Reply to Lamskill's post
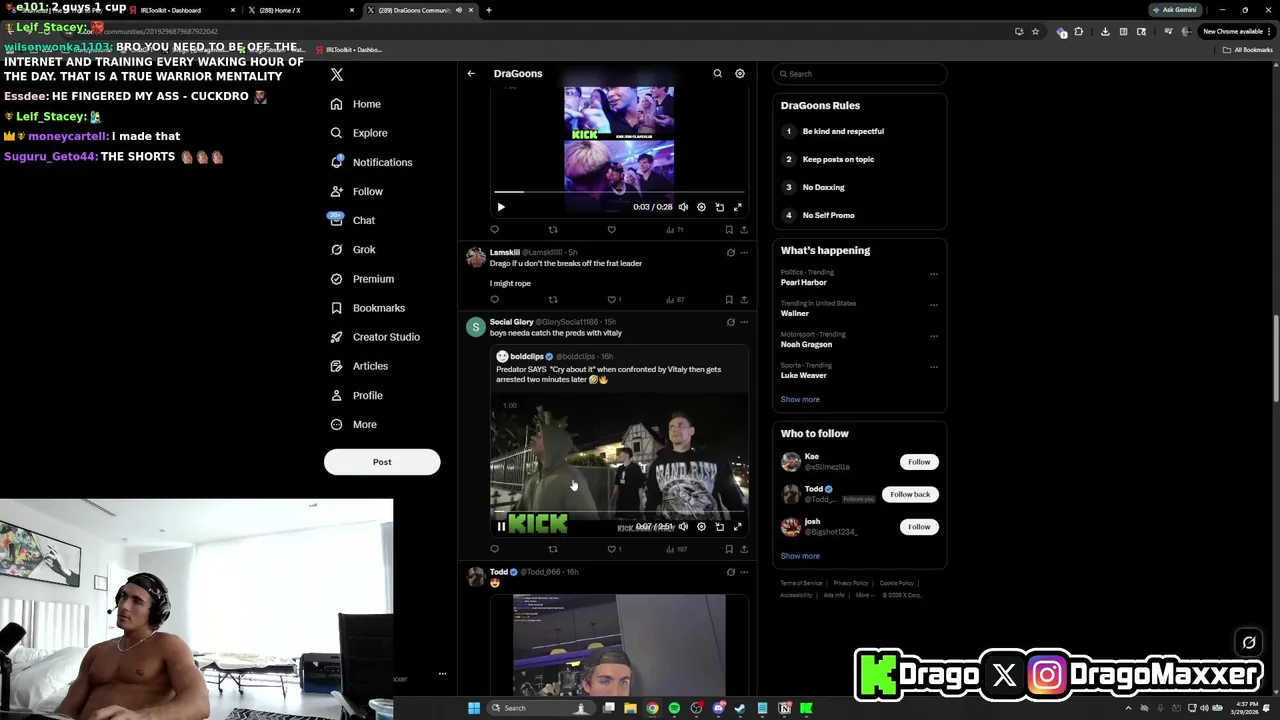Viewport: 1280px width, 720px height. click(494, 299)
